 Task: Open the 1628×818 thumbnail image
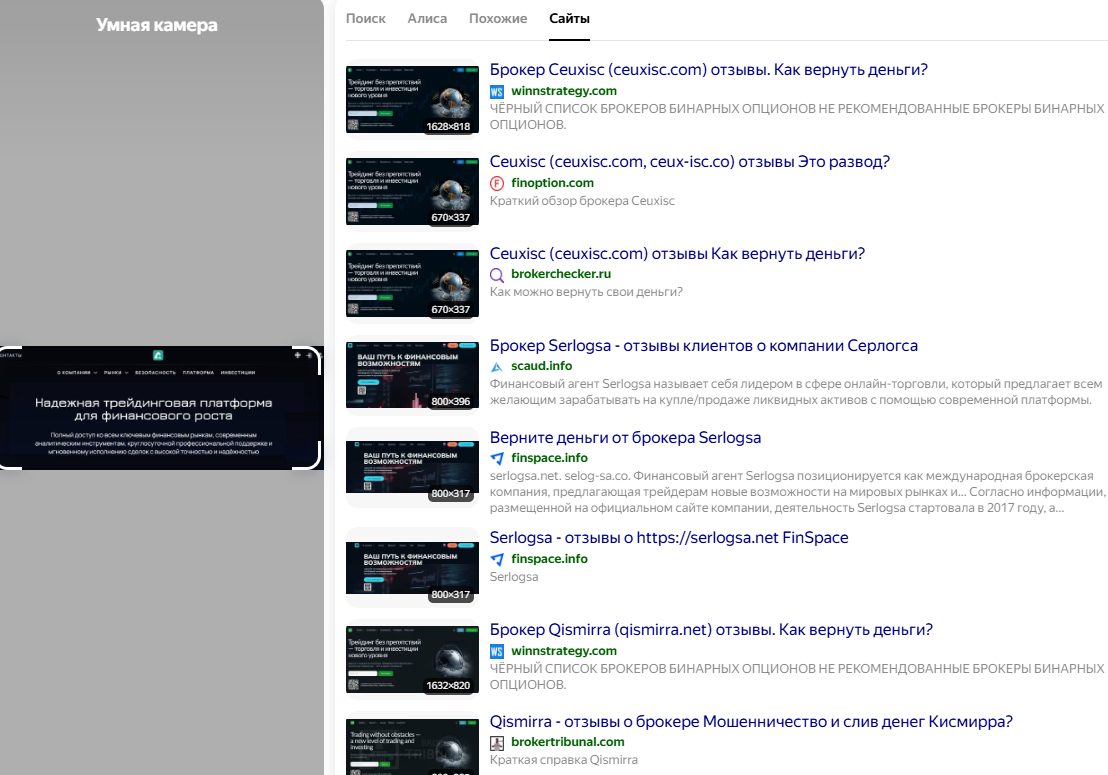coord(412,100)
